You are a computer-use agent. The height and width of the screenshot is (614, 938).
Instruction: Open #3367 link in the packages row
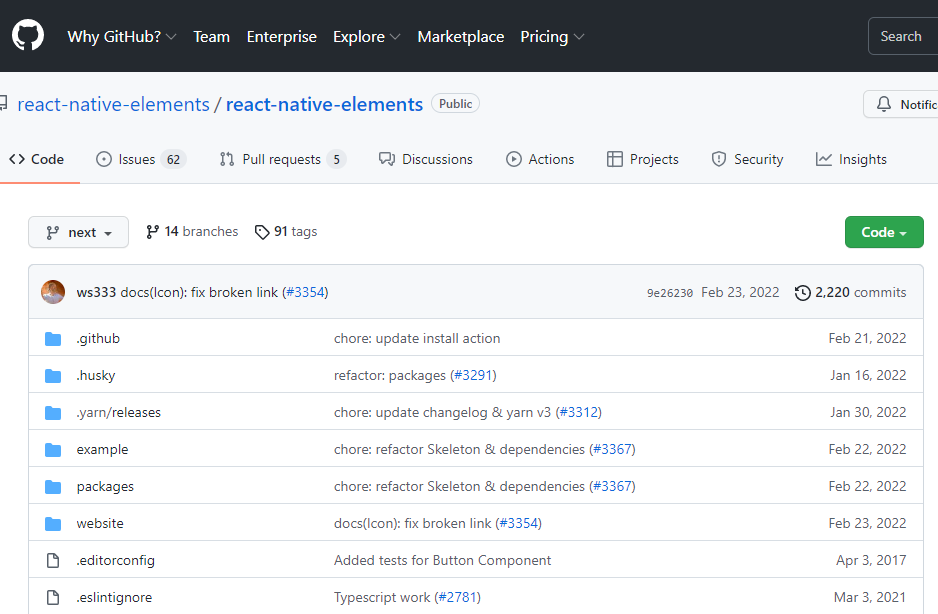613,487
